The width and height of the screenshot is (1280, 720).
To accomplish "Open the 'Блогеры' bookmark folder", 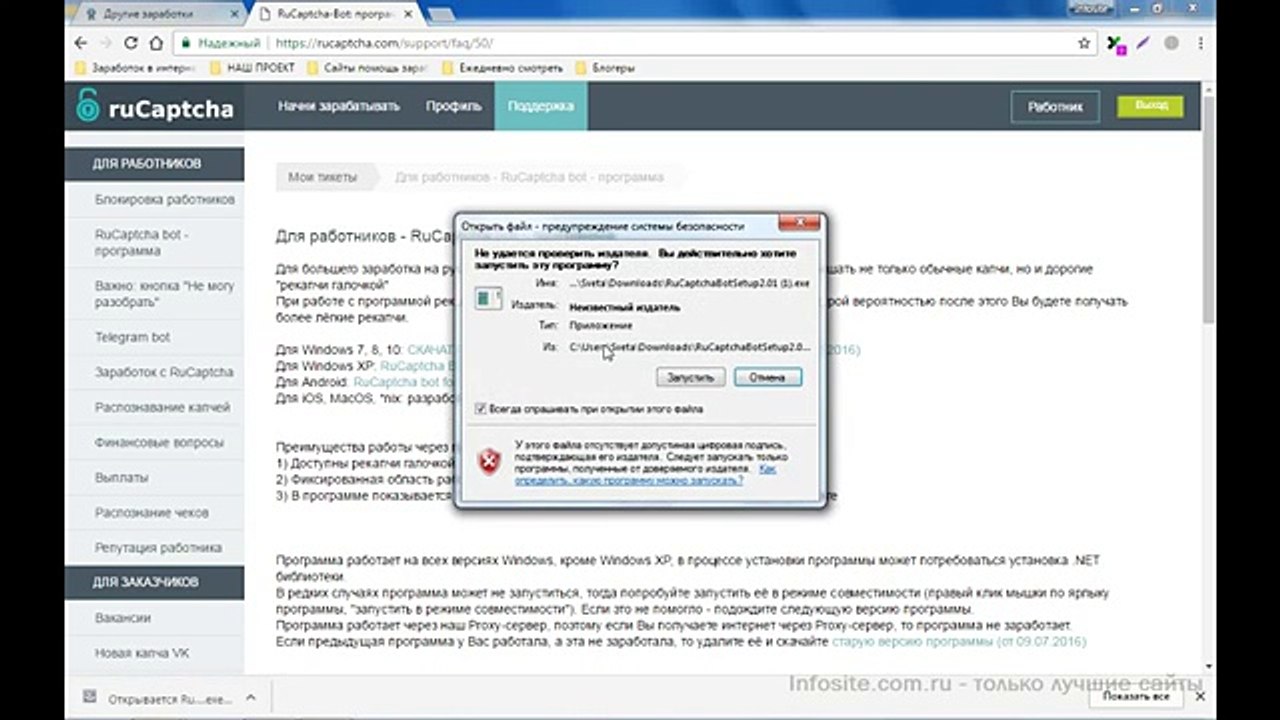I will point(604,69).
